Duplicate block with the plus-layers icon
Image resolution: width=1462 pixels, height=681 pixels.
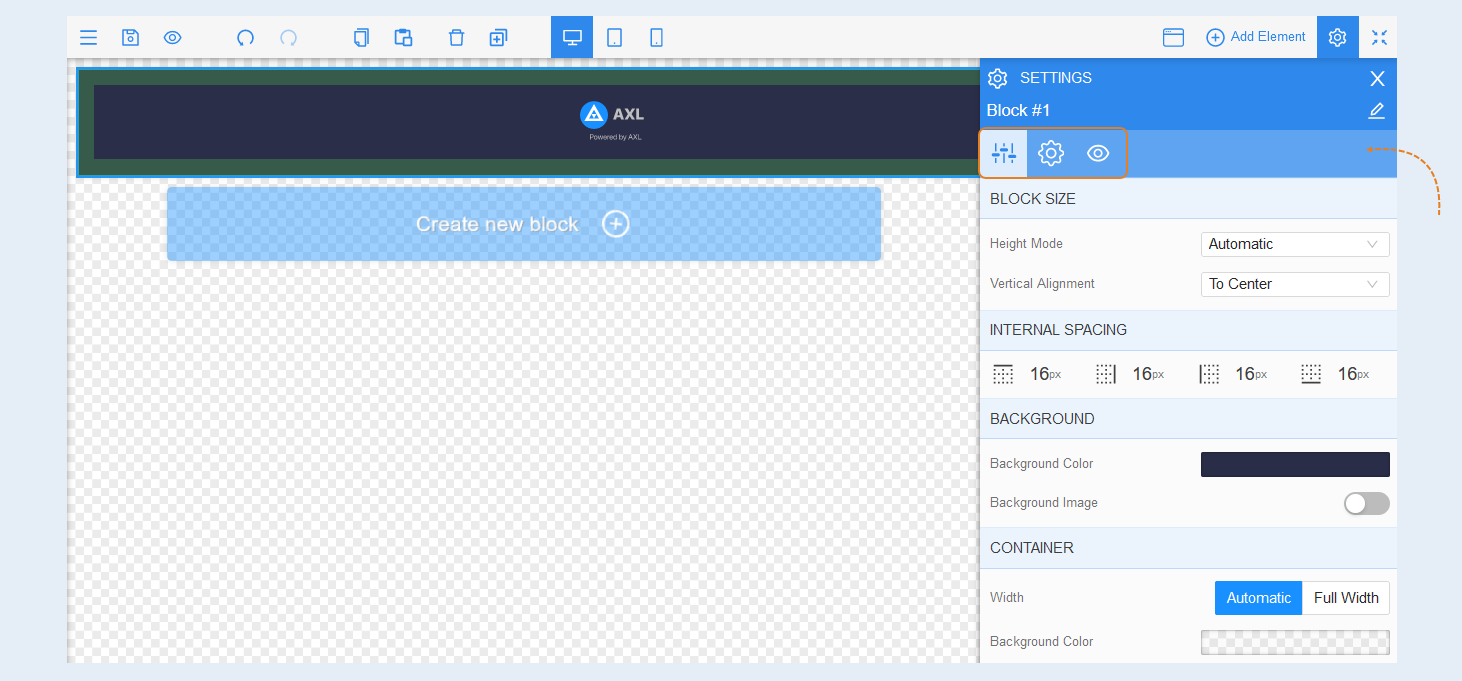[498, 38]
